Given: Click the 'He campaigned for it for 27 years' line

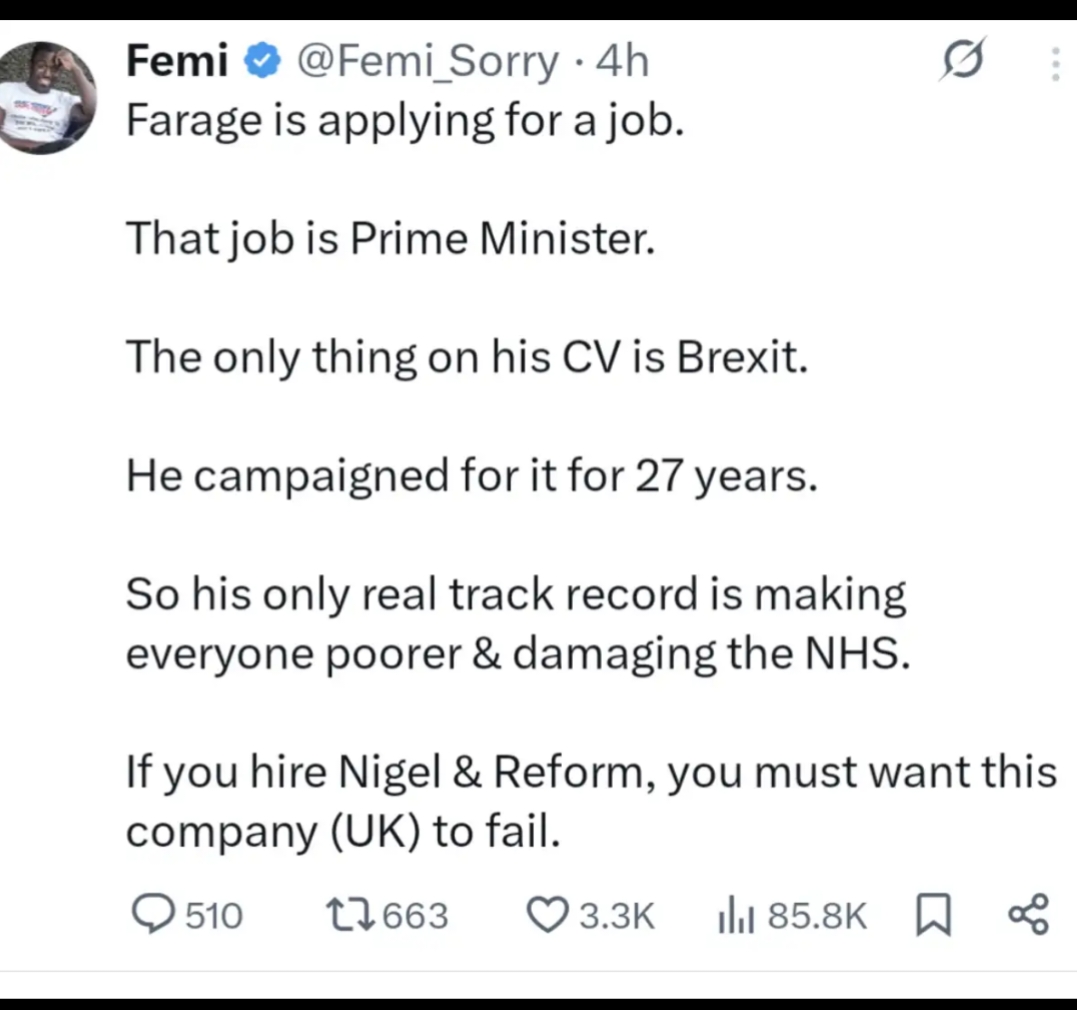Looking at the screenshot, I should click(x=472, y=476).
